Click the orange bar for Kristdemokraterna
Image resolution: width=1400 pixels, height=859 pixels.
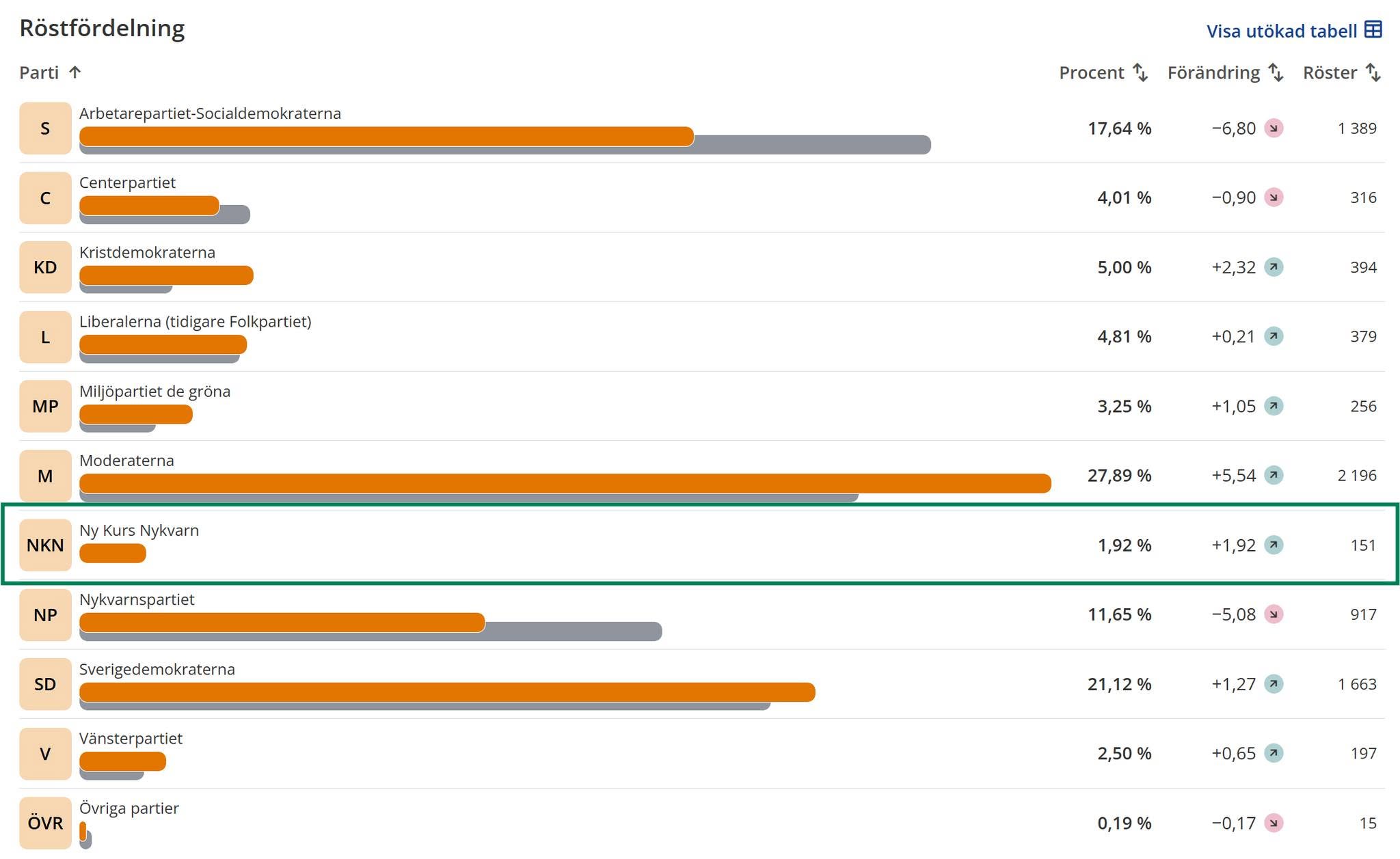166,275
